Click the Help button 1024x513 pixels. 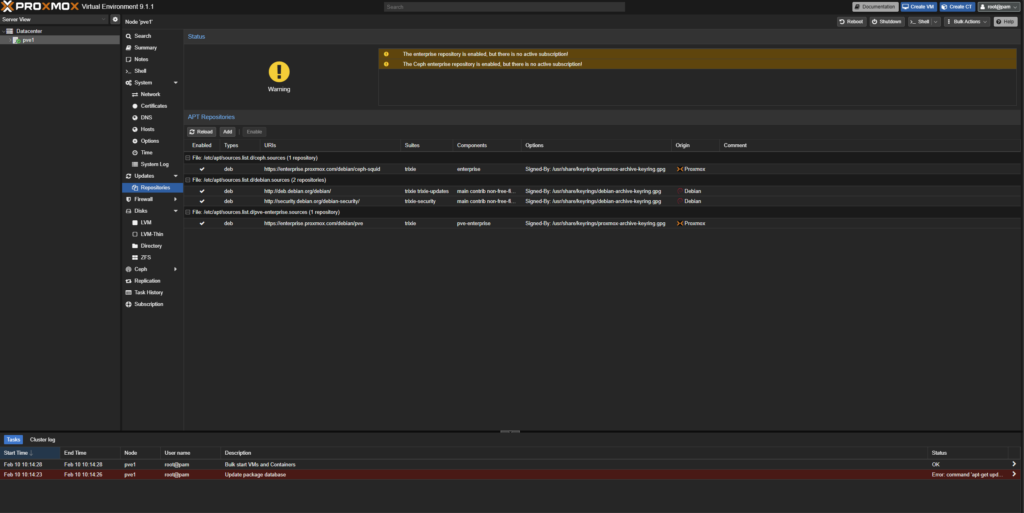coord(1005,22)
